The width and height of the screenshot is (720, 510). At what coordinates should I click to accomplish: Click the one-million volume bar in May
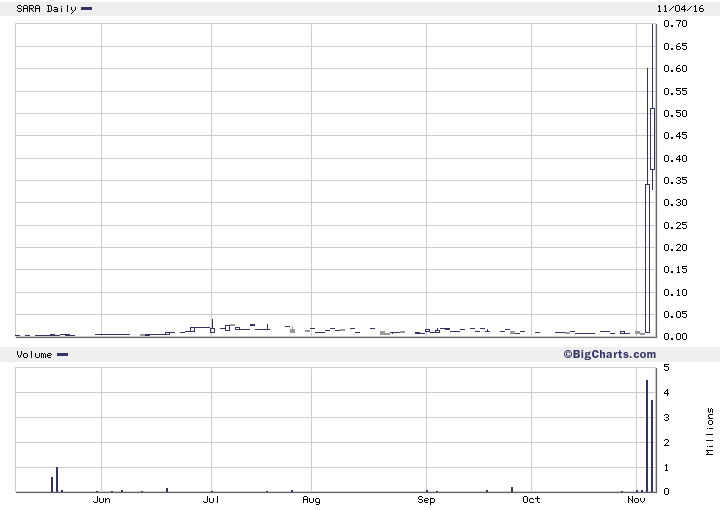[57, 479]
